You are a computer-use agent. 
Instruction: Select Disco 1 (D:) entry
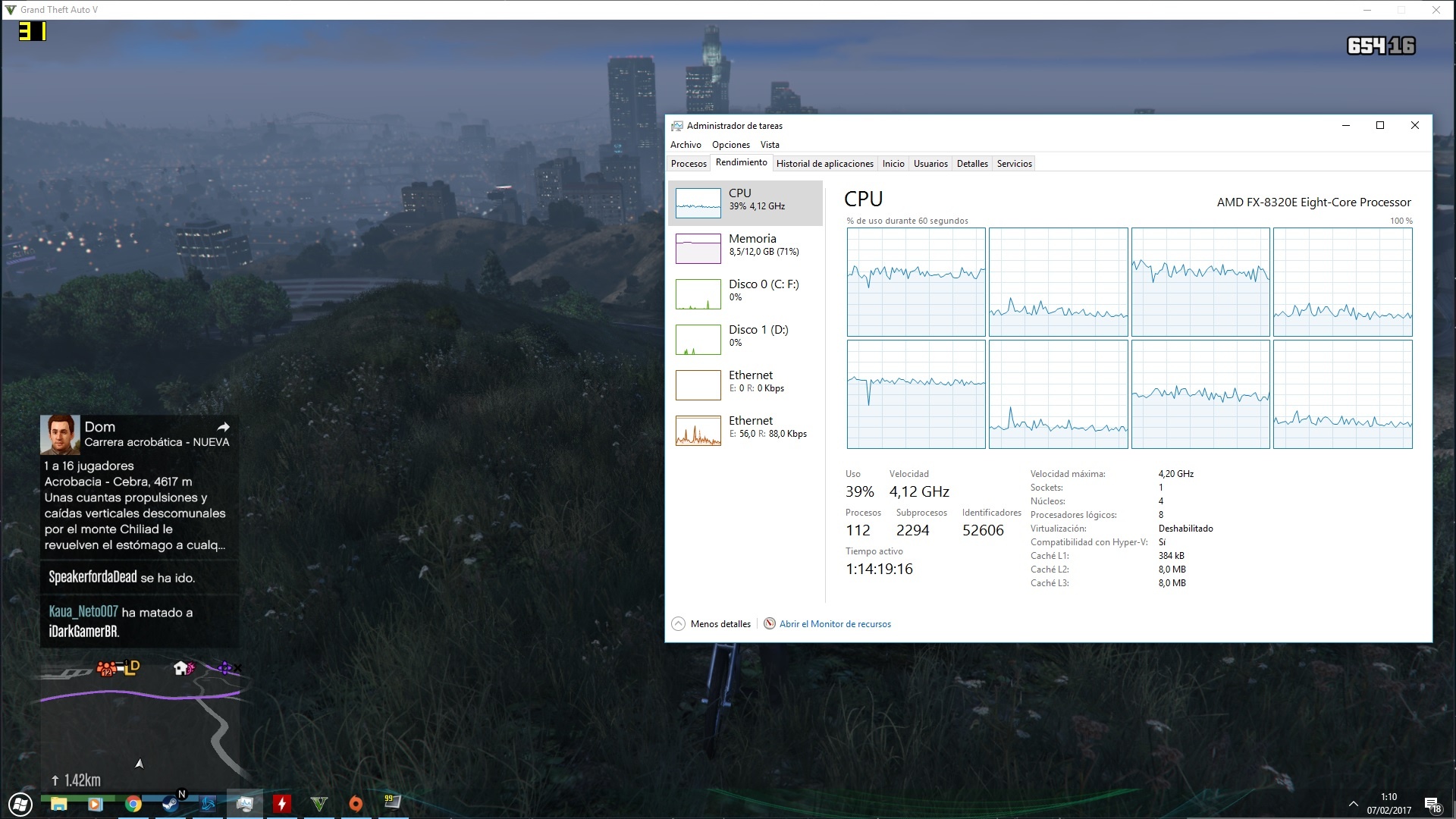[x=745, y=340]
